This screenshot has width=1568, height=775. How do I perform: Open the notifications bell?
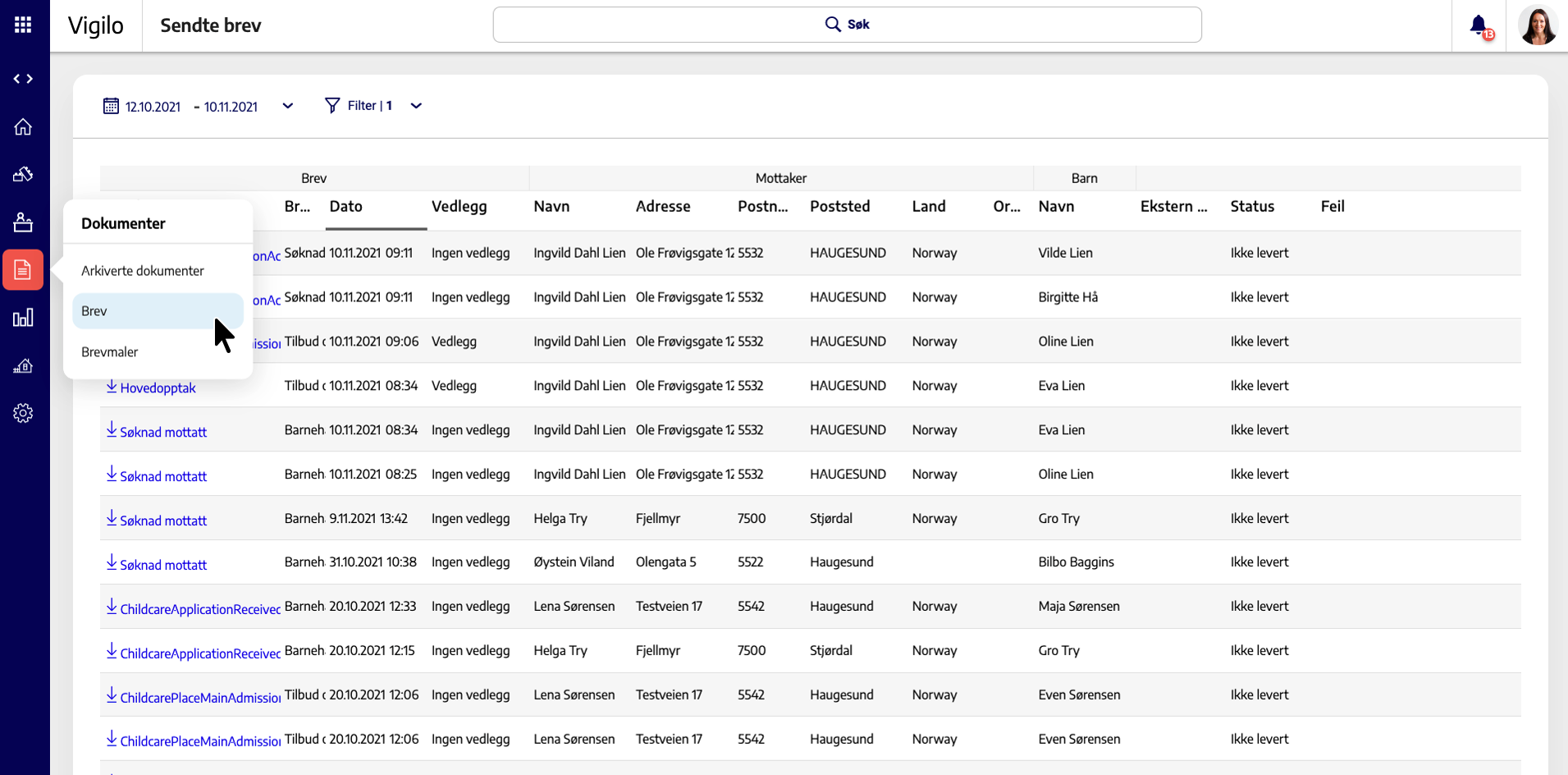pyautogui.click(x=1479, y=25)
